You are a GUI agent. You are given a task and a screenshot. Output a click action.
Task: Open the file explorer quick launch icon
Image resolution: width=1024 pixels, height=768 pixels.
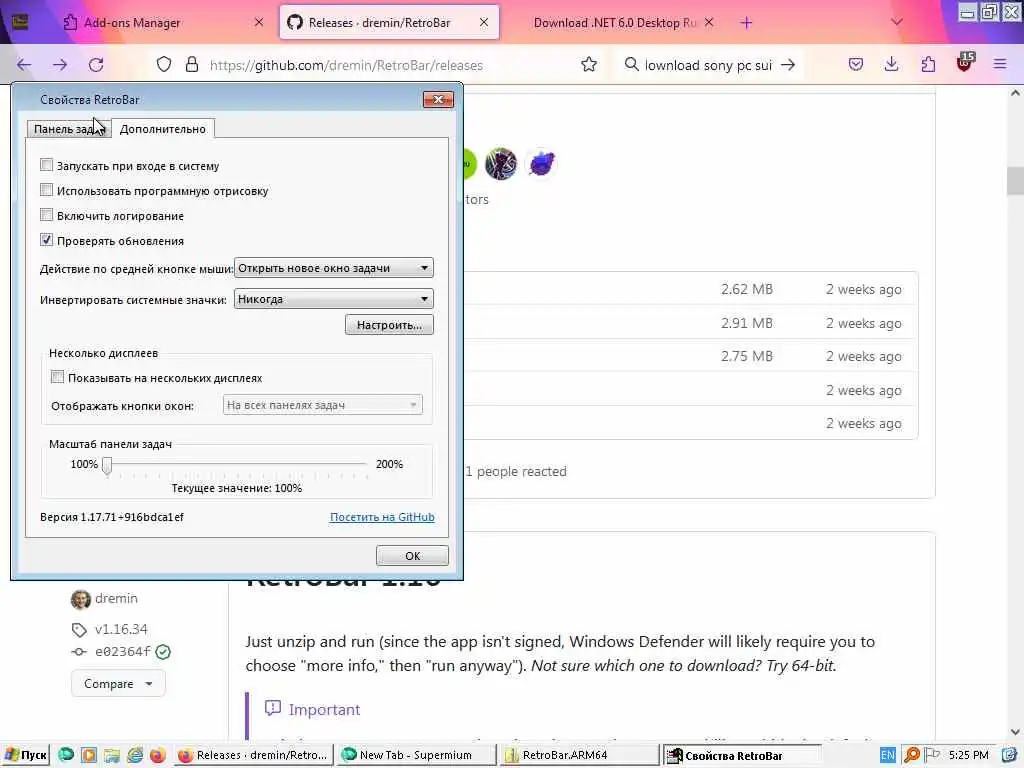point(112,756)
